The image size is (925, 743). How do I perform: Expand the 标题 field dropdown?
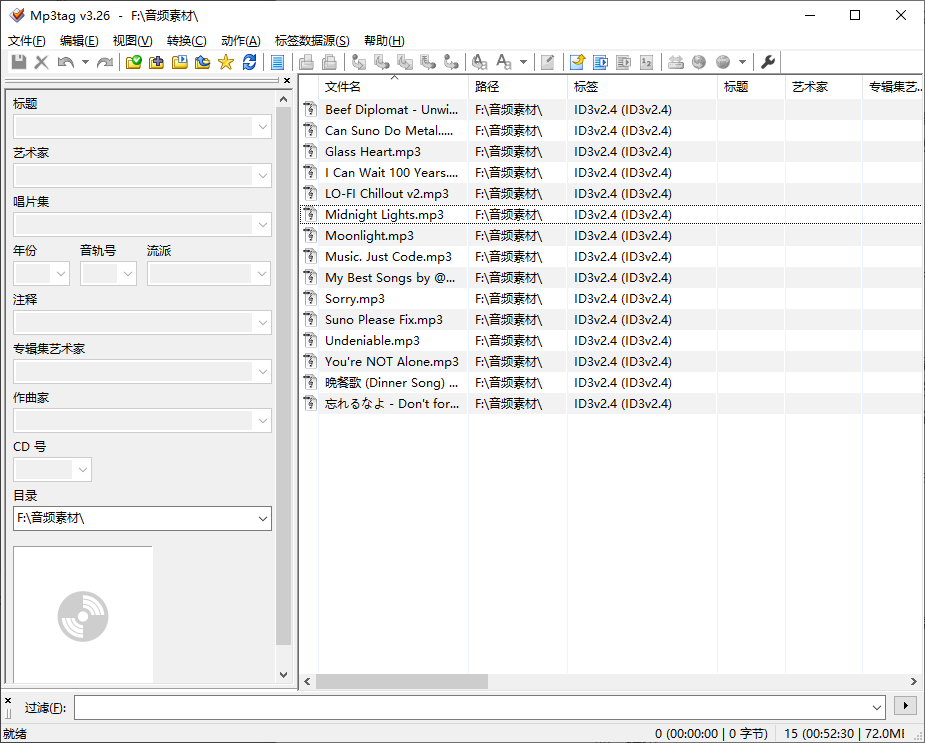tap(262, 127)
